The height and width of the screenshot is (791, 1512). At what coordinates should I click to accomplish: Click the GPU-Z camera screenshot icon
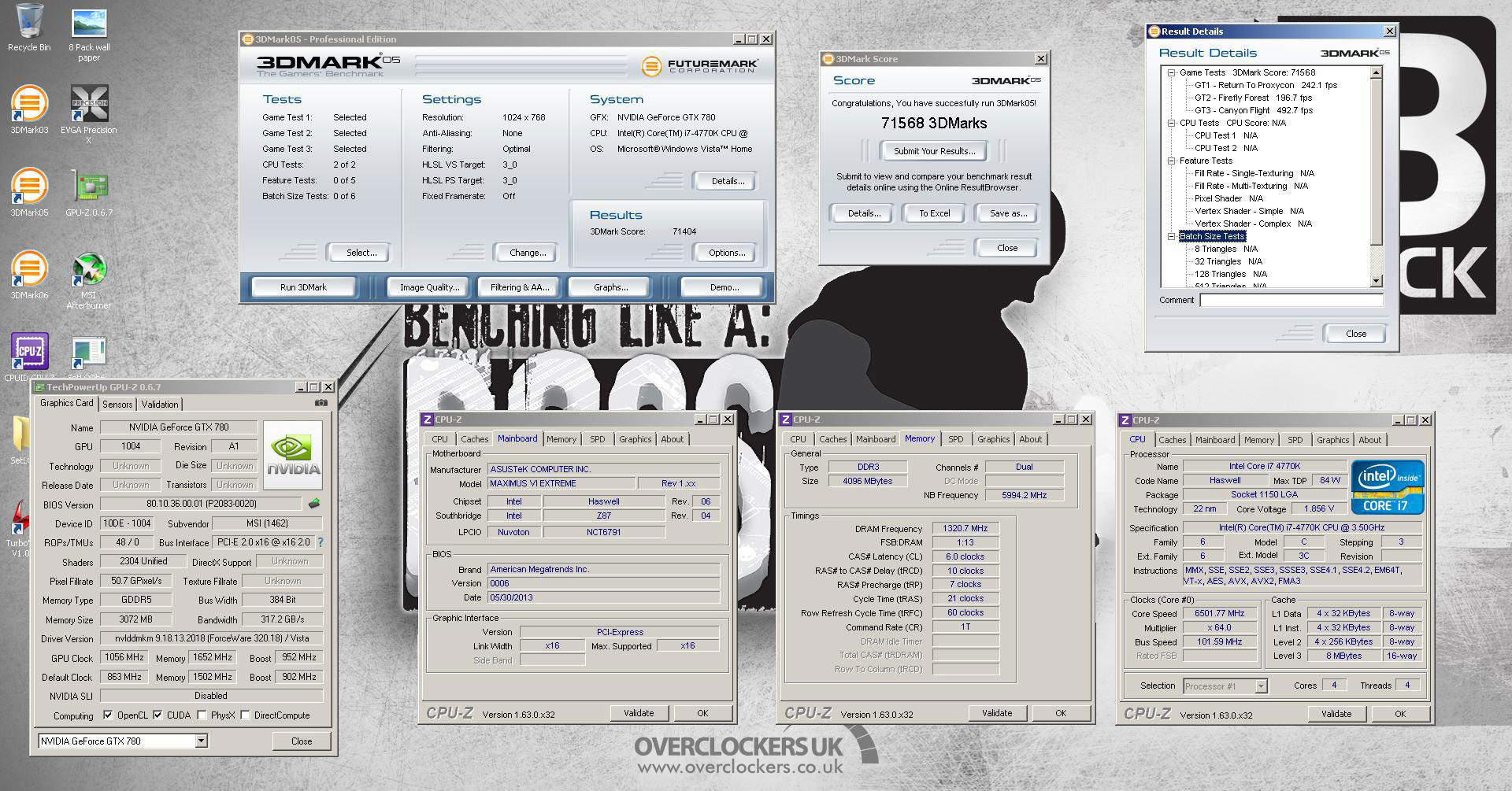[321, 403]
